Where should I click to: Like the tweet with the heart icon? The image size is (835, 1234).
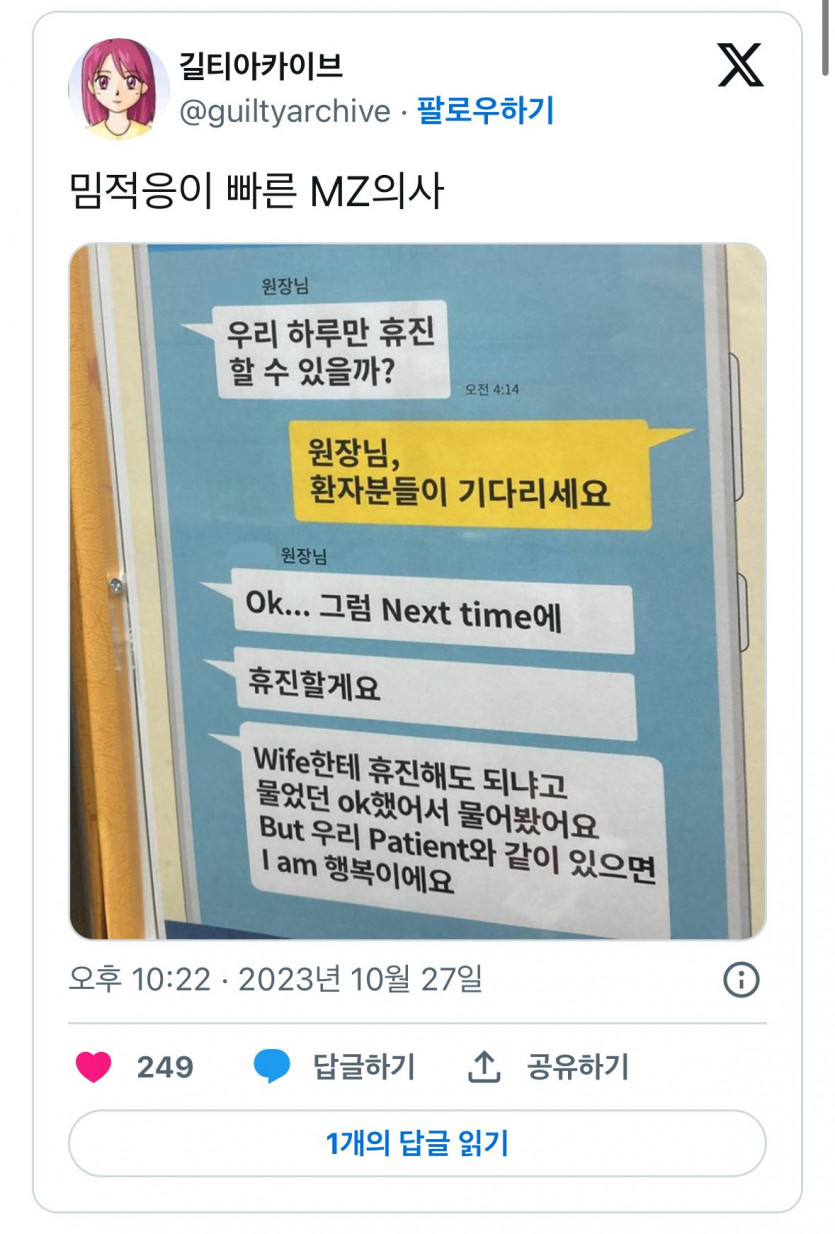pos(94,1067)
